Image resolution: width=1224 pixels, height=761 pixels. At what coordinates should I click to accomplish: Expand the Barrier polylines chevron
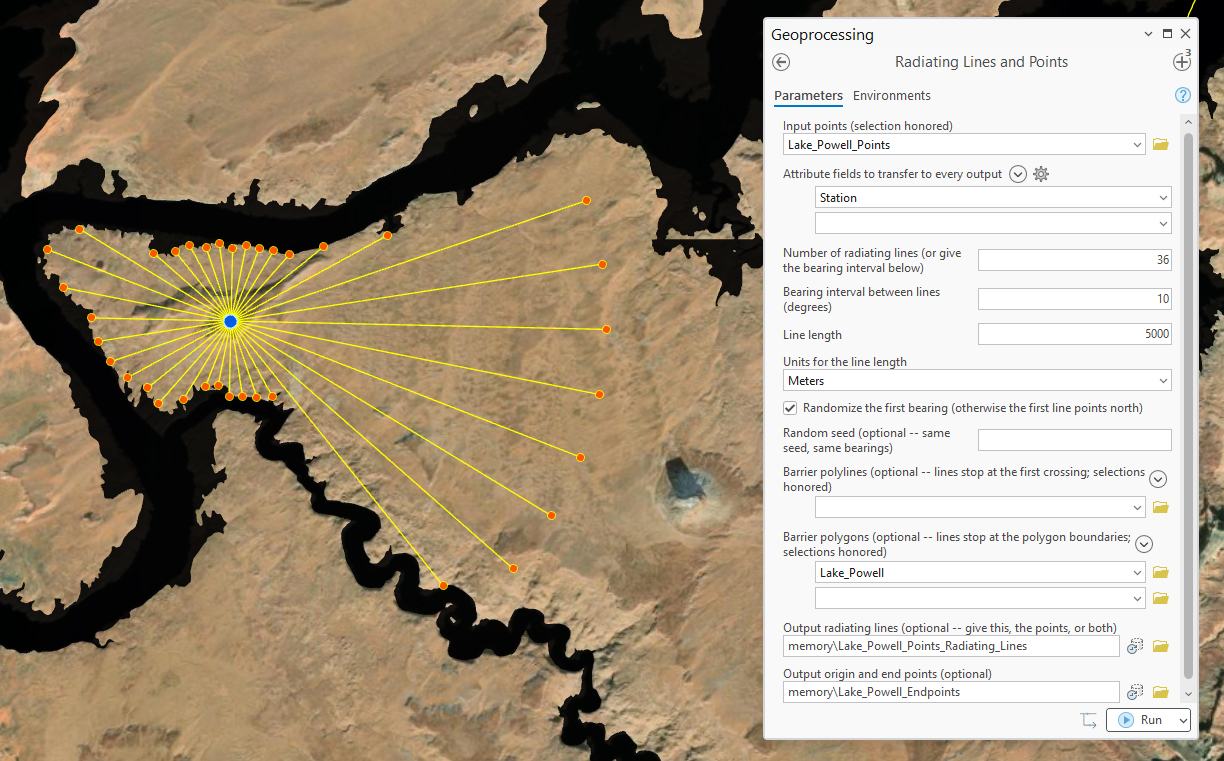tap(1158, 479)
